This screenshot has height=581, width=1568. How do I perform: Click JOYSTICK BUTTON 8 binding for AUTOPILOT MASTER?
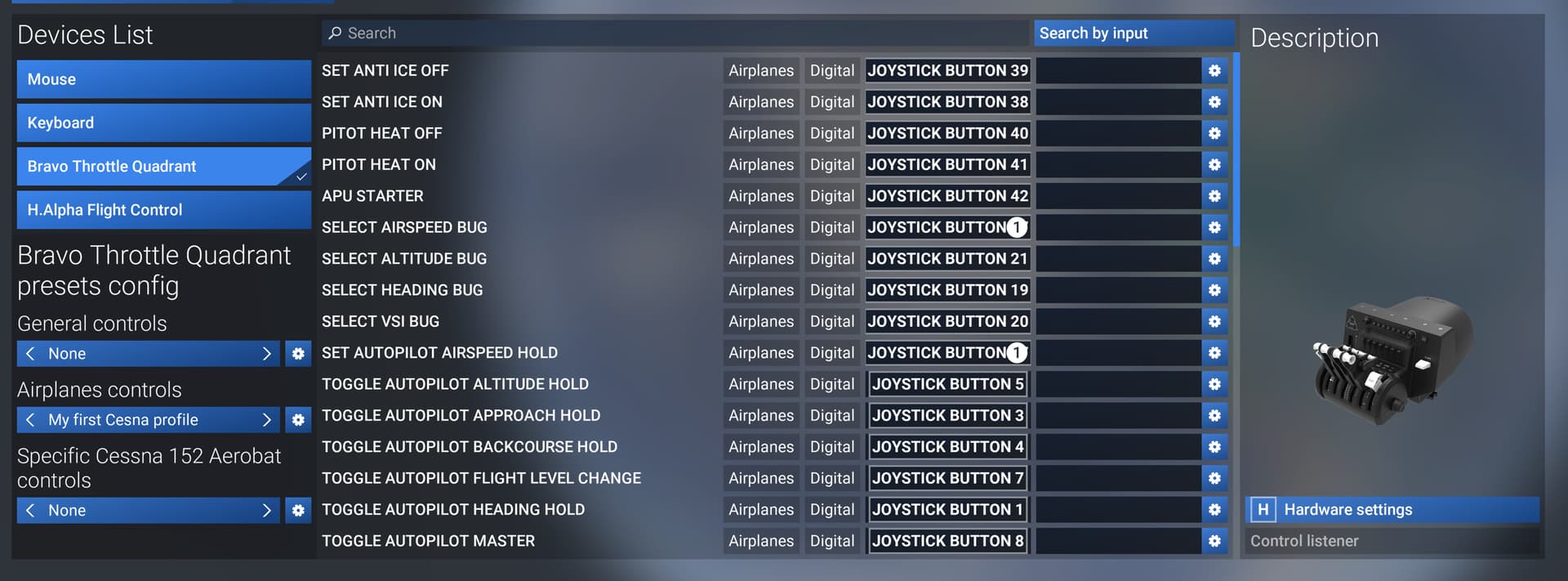(948, 541)
